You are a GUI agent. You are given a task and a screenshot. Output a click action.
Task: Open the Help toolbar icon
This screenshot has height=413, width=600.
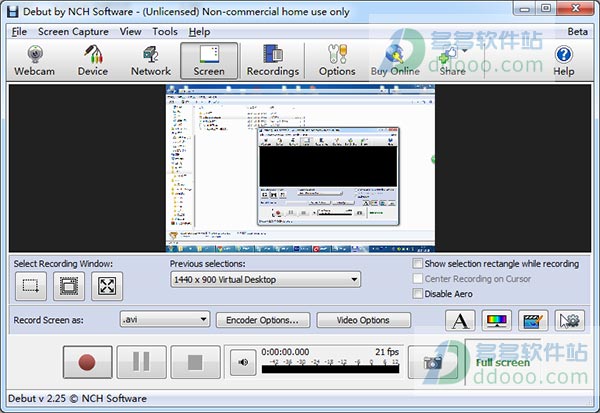pos(564,60)
